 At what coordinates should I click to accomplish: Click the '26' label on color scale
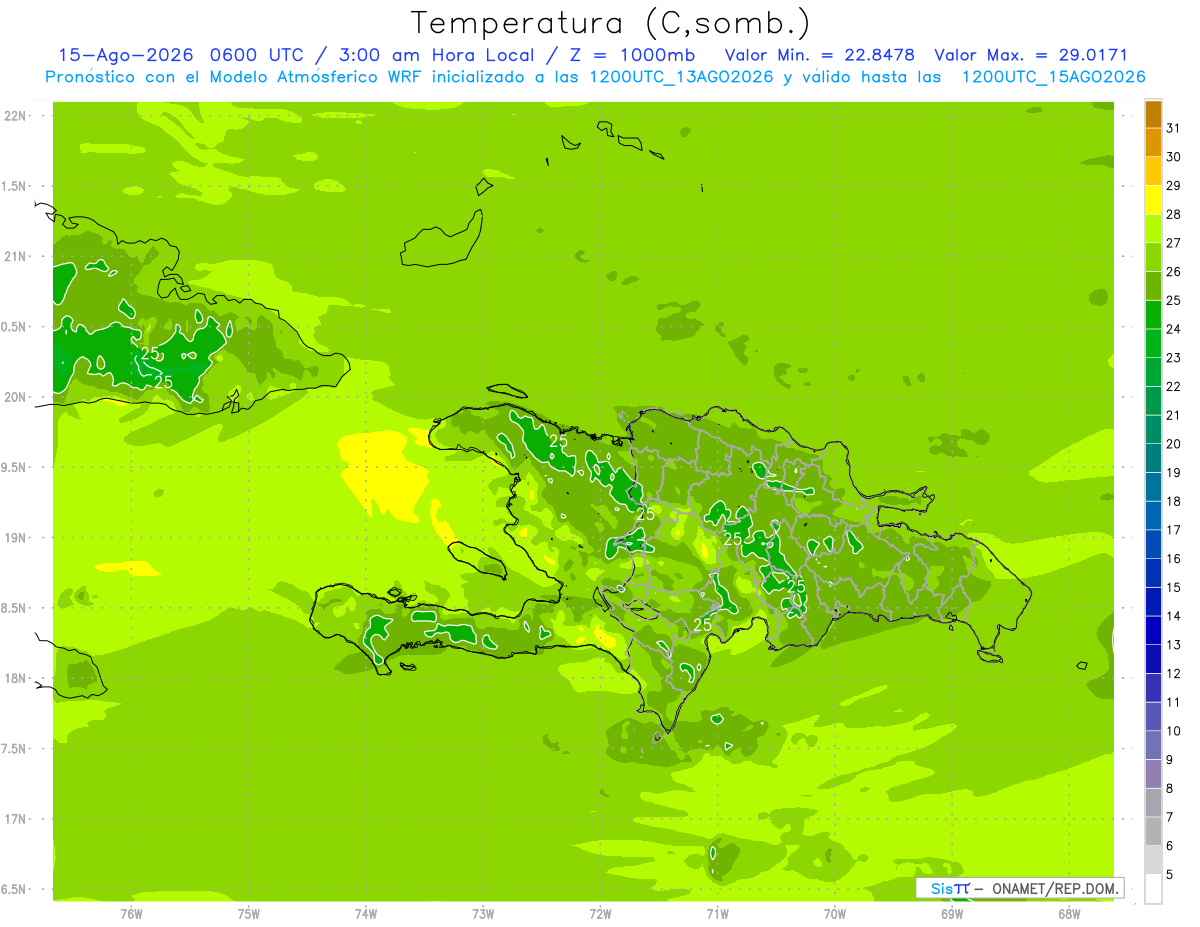[1174, 272]
